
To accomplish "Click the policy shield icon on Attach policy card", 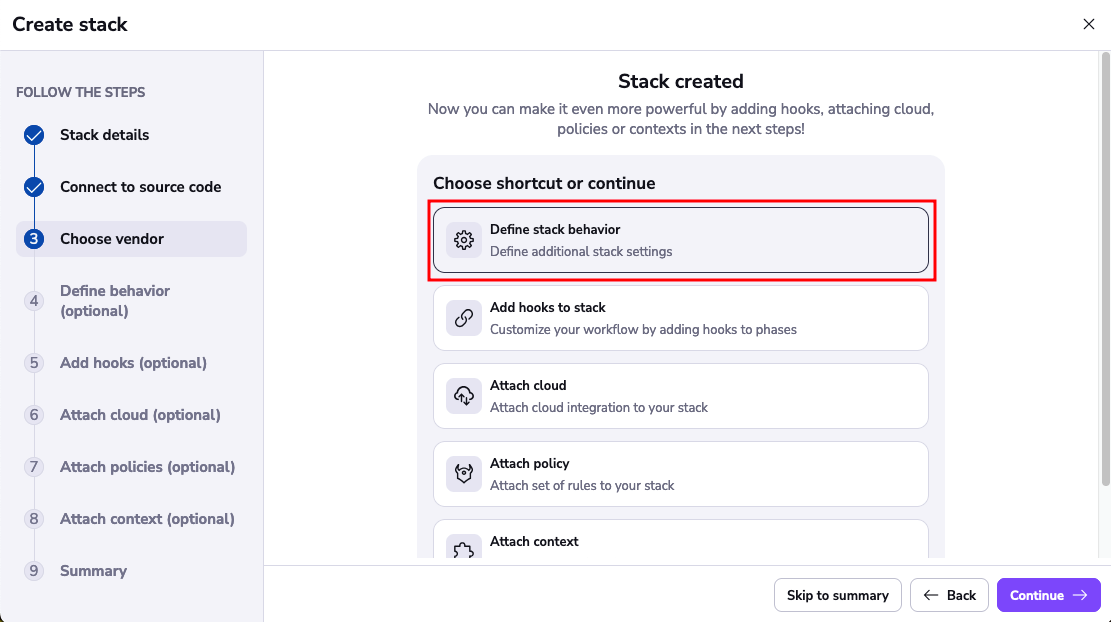I will [x=464, y=473].
